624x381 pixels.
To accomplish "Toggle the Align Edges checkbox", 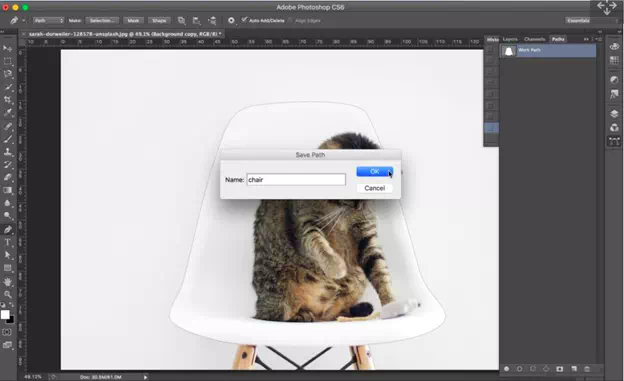I will click(x=290, y=20).
